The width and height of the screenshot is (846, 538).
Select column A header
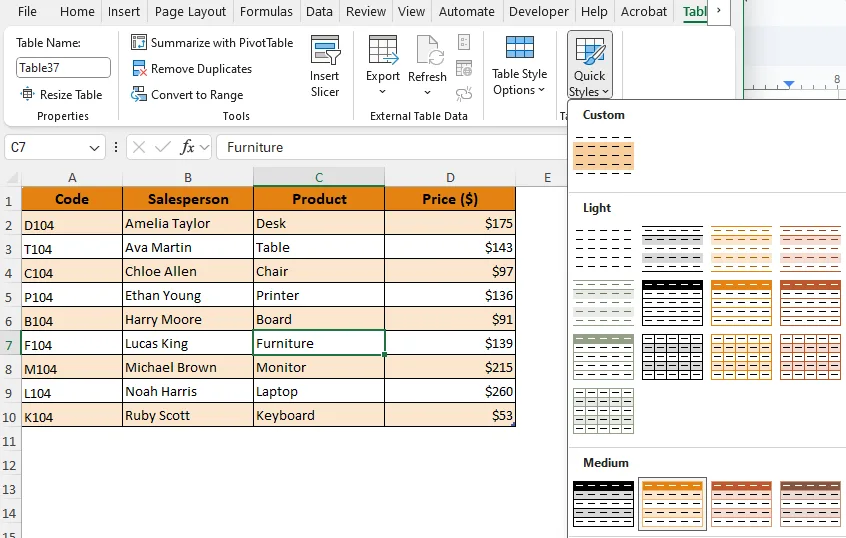[72, 178]
